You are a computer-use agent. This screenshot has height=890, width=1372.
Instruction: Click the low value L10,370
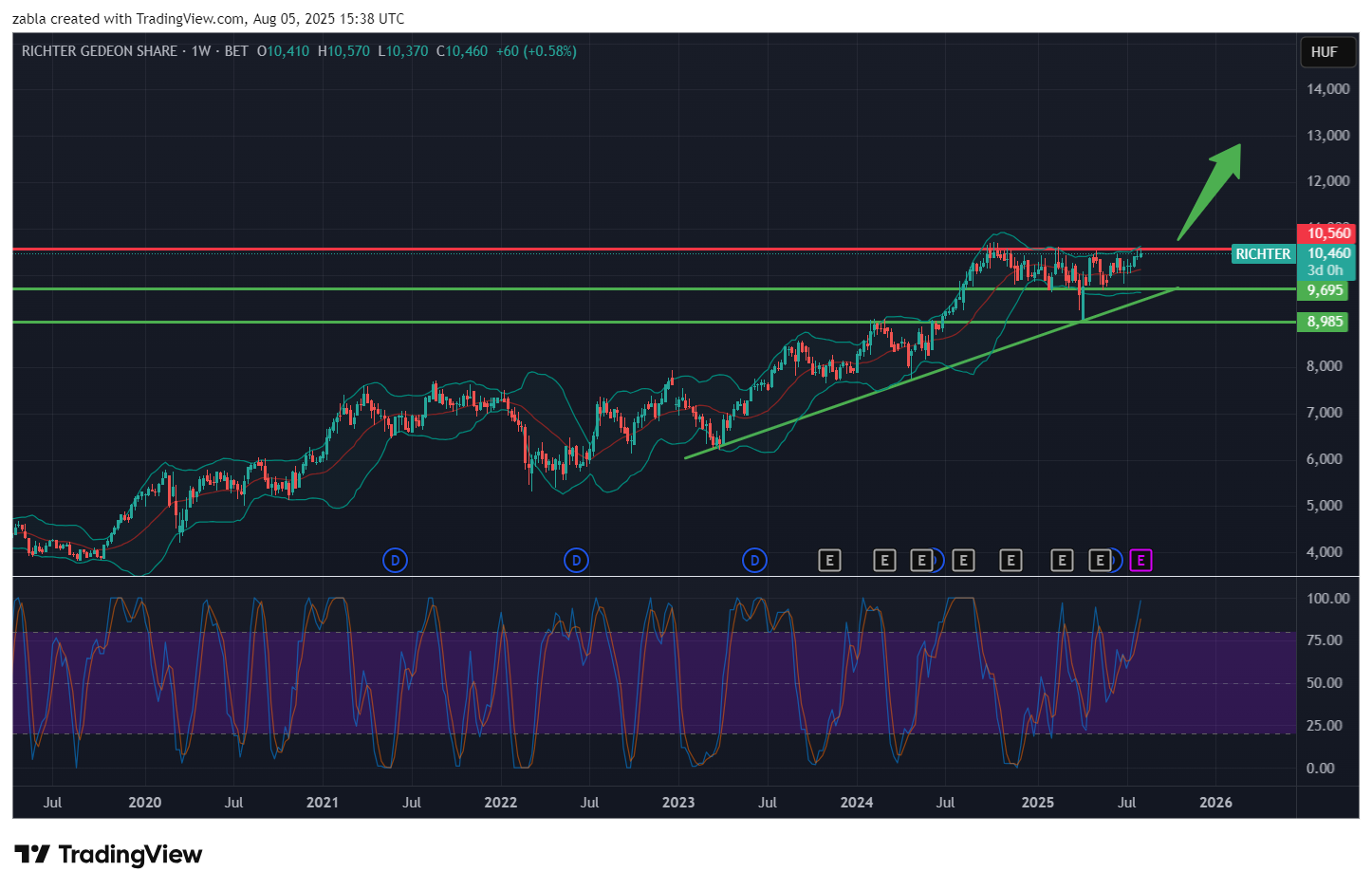tap(403, 51)
